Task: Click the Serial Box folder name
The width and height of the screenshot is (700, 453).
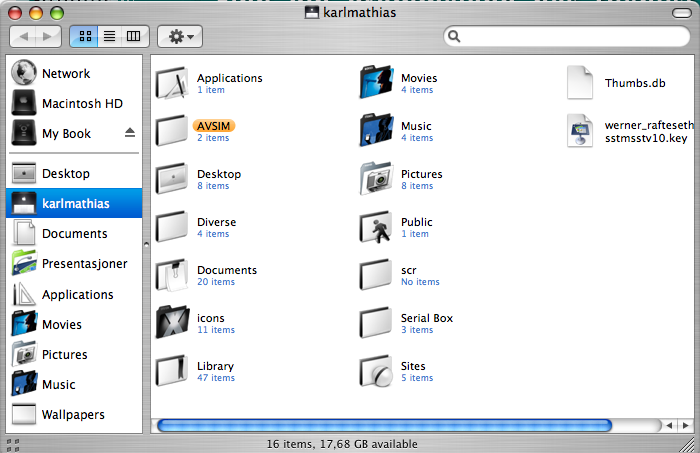Action: 427,318
